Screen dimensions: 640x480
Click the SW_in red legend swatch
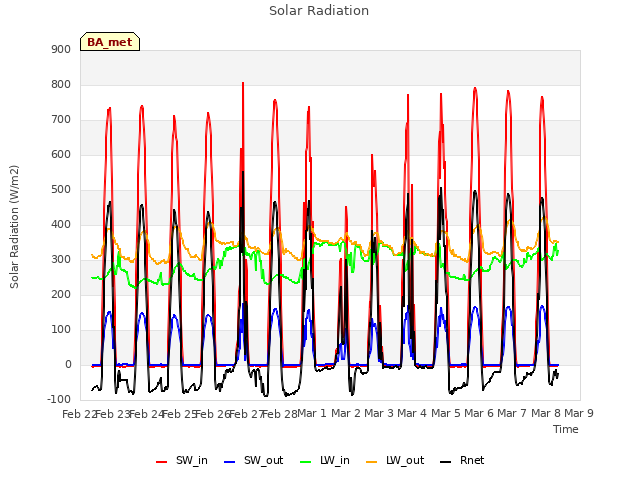pyautogui.click(x=162, y=462)
